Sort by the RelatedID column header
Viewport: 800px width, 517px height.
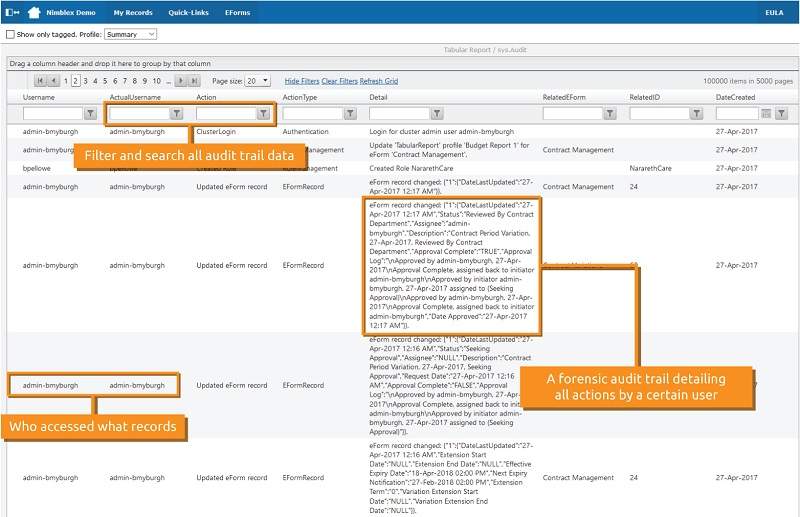644,97
